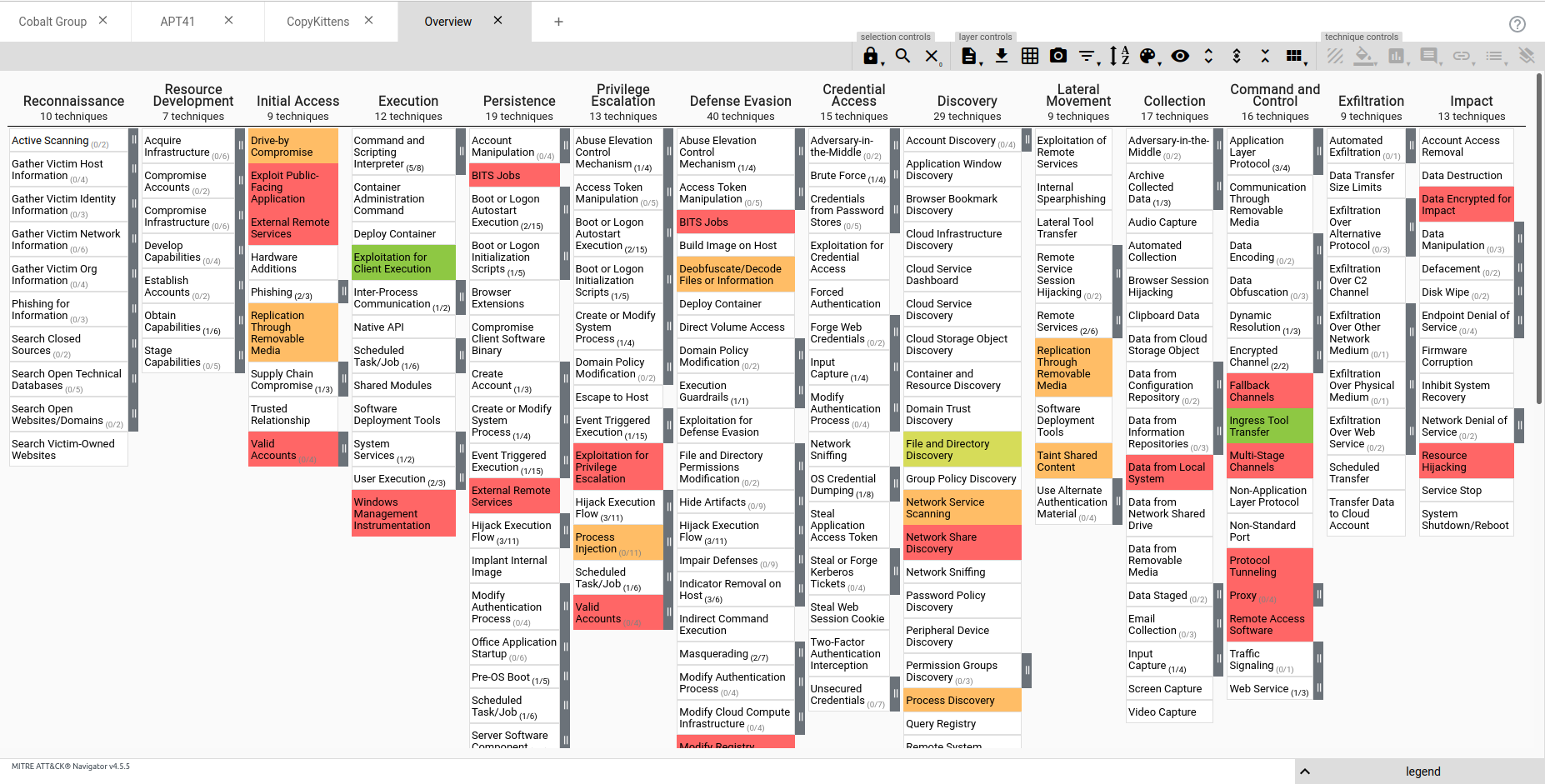Image resolution: width=1545 pixels, height=784 pixels.
Task: Select the Taint Shared Content technique
Action: coord(1072,461)
